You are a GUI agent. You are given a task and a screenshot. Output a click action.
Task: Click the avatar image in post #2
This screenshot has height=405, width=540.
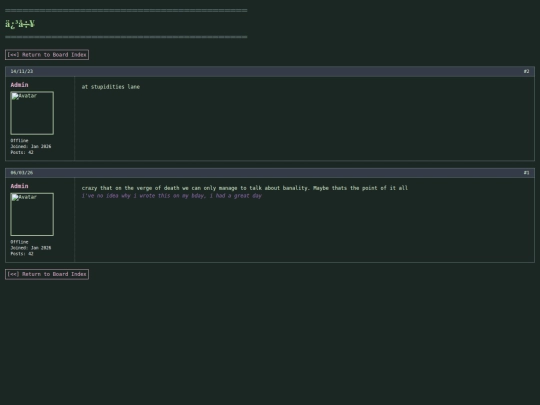[x=32, y=113]
